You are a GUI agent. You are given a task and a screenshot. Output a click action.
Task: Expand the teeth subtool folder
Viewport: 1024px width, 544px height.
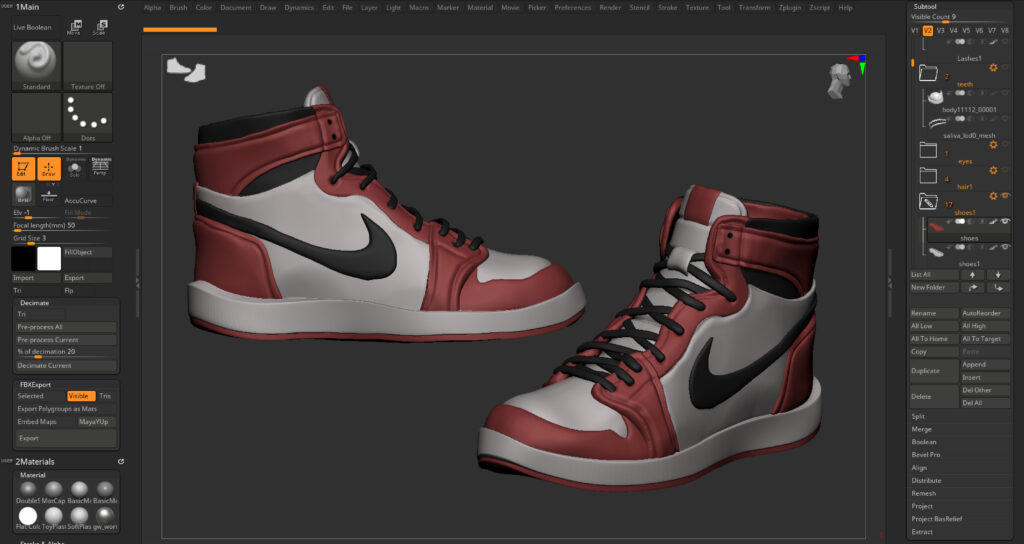[x=928, y=72]
